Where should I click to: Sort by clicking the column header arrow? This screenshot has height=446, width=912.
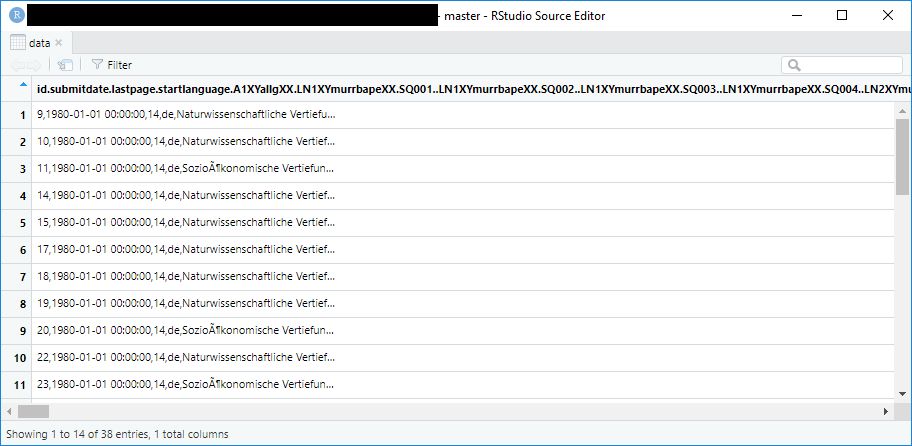[x=22, y=87]
